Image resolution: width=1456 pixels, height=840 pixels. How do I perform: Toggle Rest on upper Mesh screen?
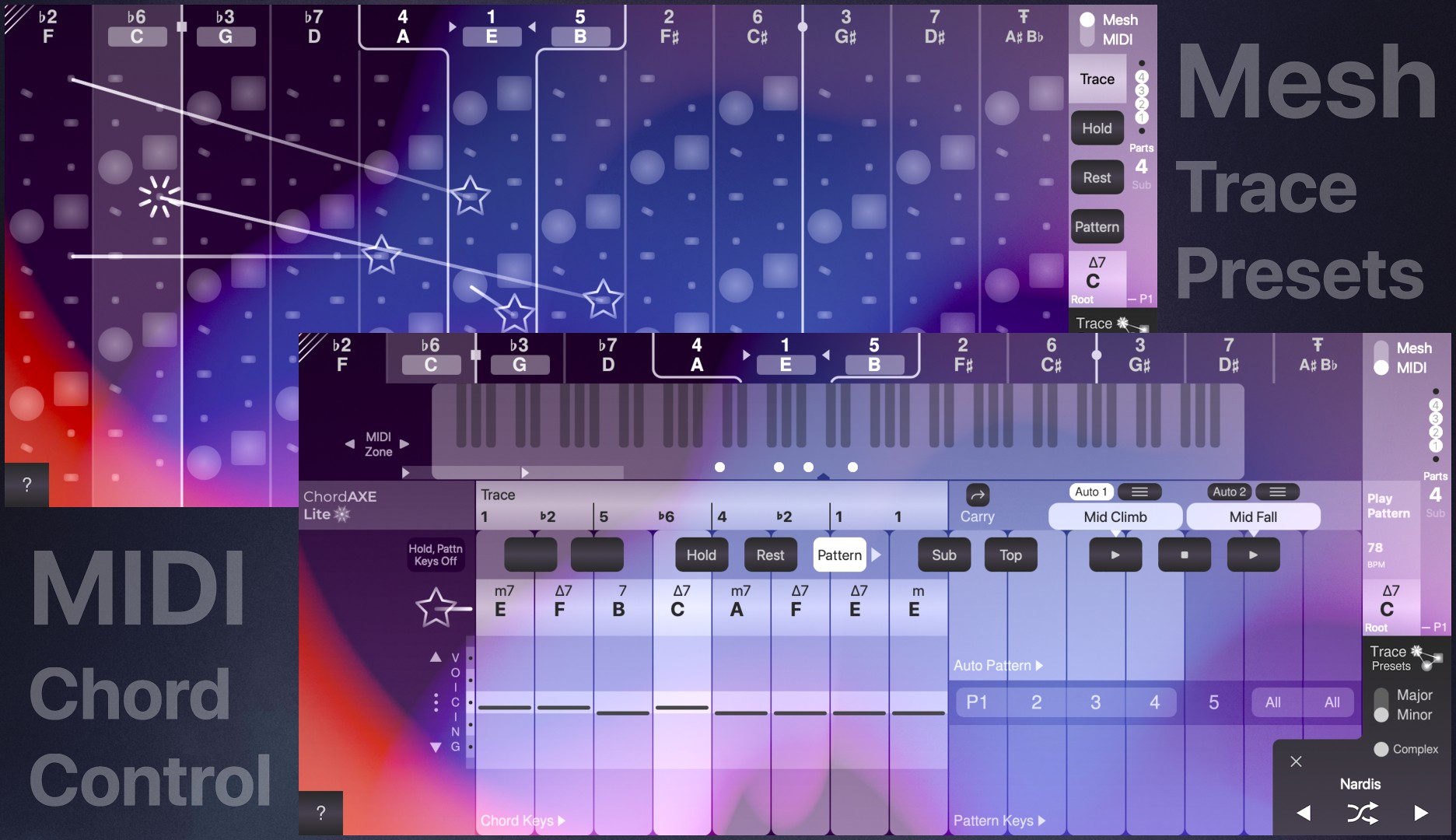[1097, 177]
